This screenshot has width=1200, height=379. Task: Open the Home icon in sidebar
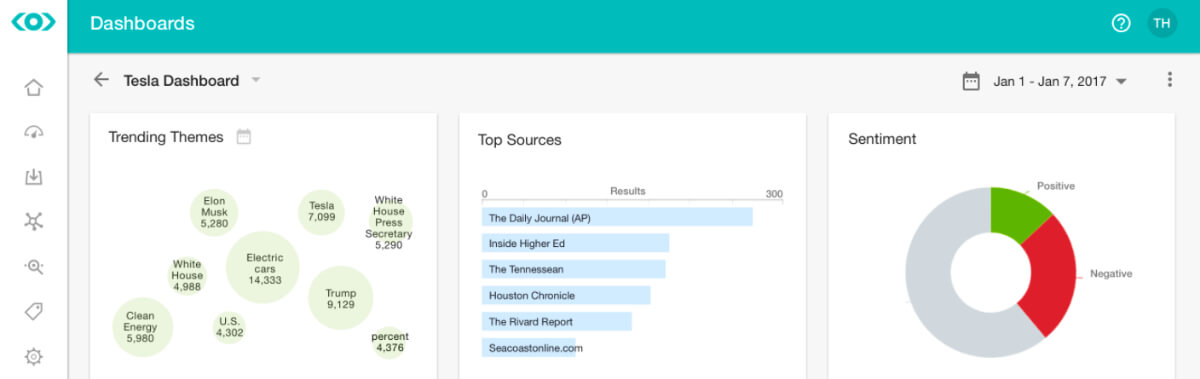click(33, 88)
